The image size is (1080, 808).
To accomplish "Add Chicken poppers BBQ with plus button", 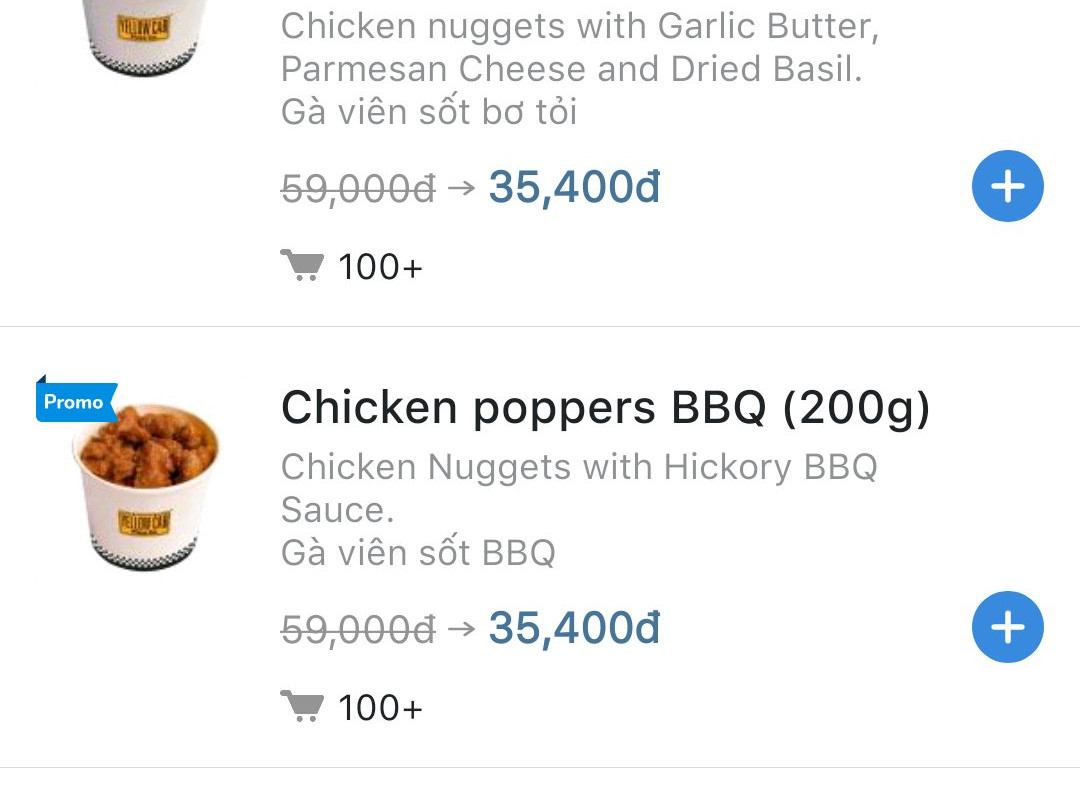I will click(x=1008, y=627).
